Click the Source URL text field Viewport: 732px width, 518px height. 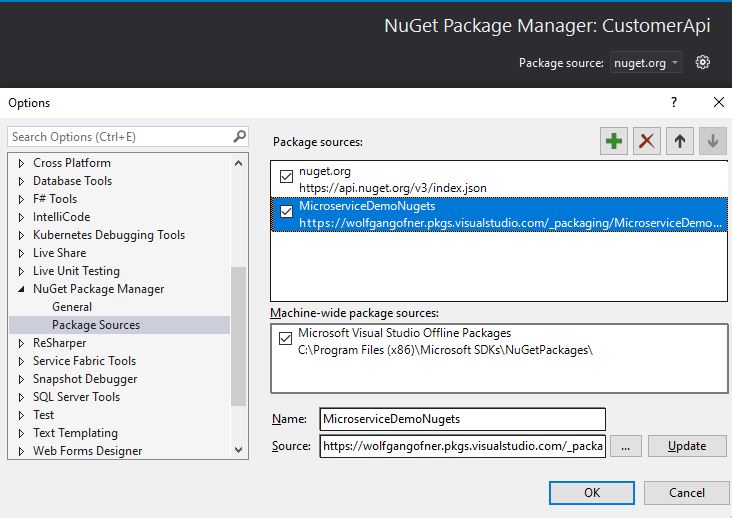(463, 446)
